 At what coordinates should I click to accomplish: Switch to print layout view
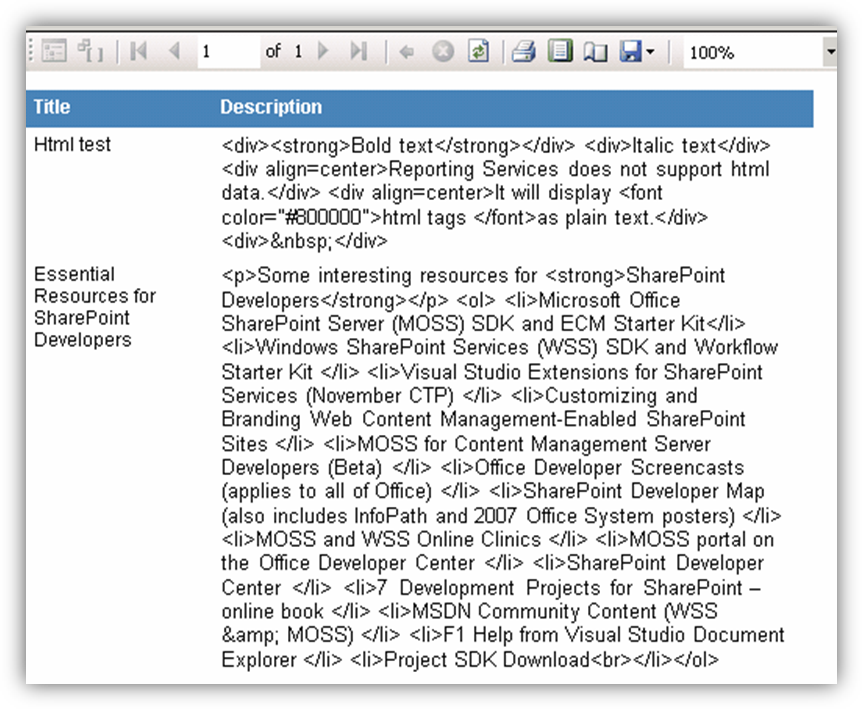coord(560,52)
